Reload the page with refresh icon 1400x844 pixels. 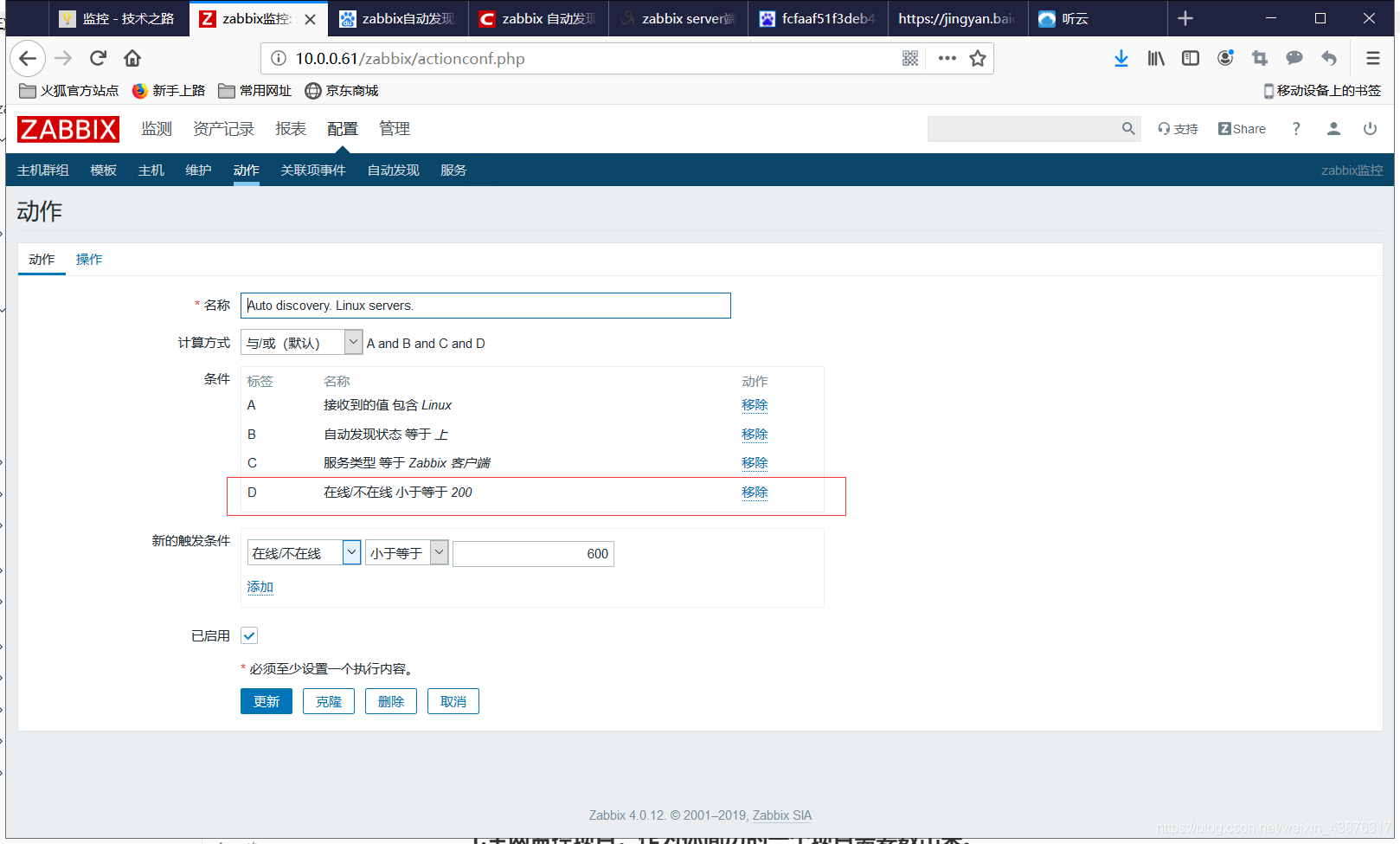98,58
